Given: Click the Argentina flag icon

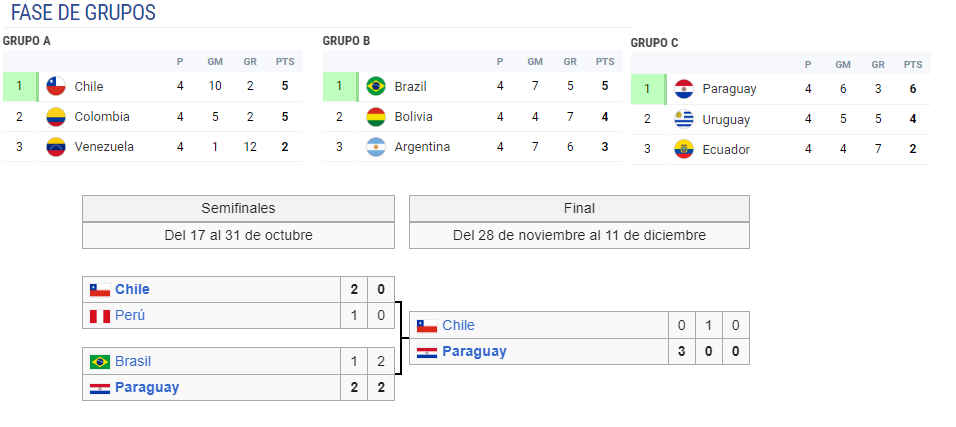Looking at the screenshot, I should tap(376, 146).
